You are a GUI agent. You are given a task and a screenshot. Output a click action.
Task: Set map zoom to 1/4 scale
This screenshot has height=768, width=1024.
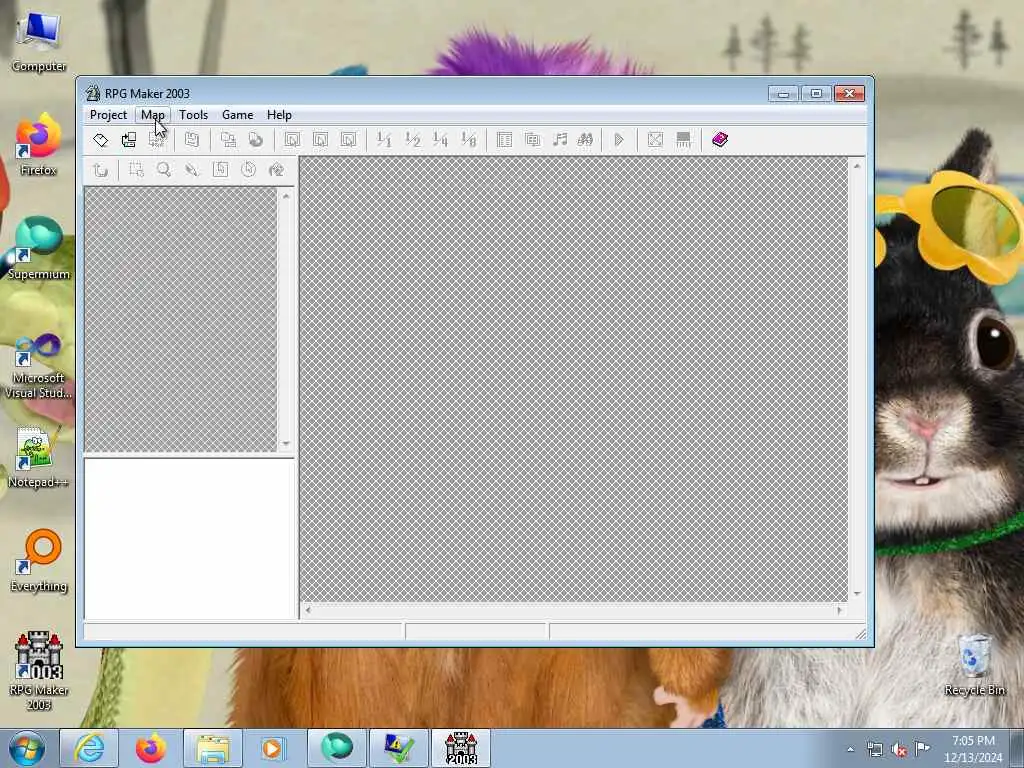(x=440, y=139)
